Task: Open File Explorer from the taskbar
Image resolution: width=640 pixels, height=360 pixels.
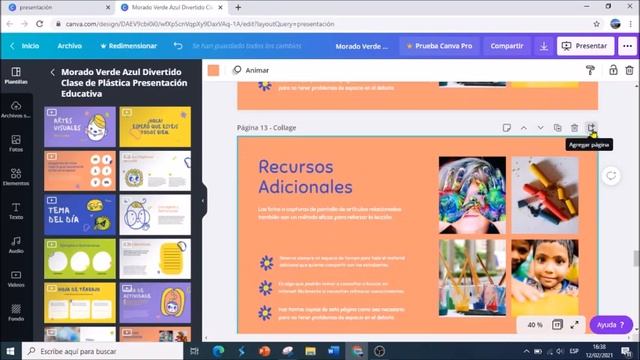Action: click(x=310, y=351)
